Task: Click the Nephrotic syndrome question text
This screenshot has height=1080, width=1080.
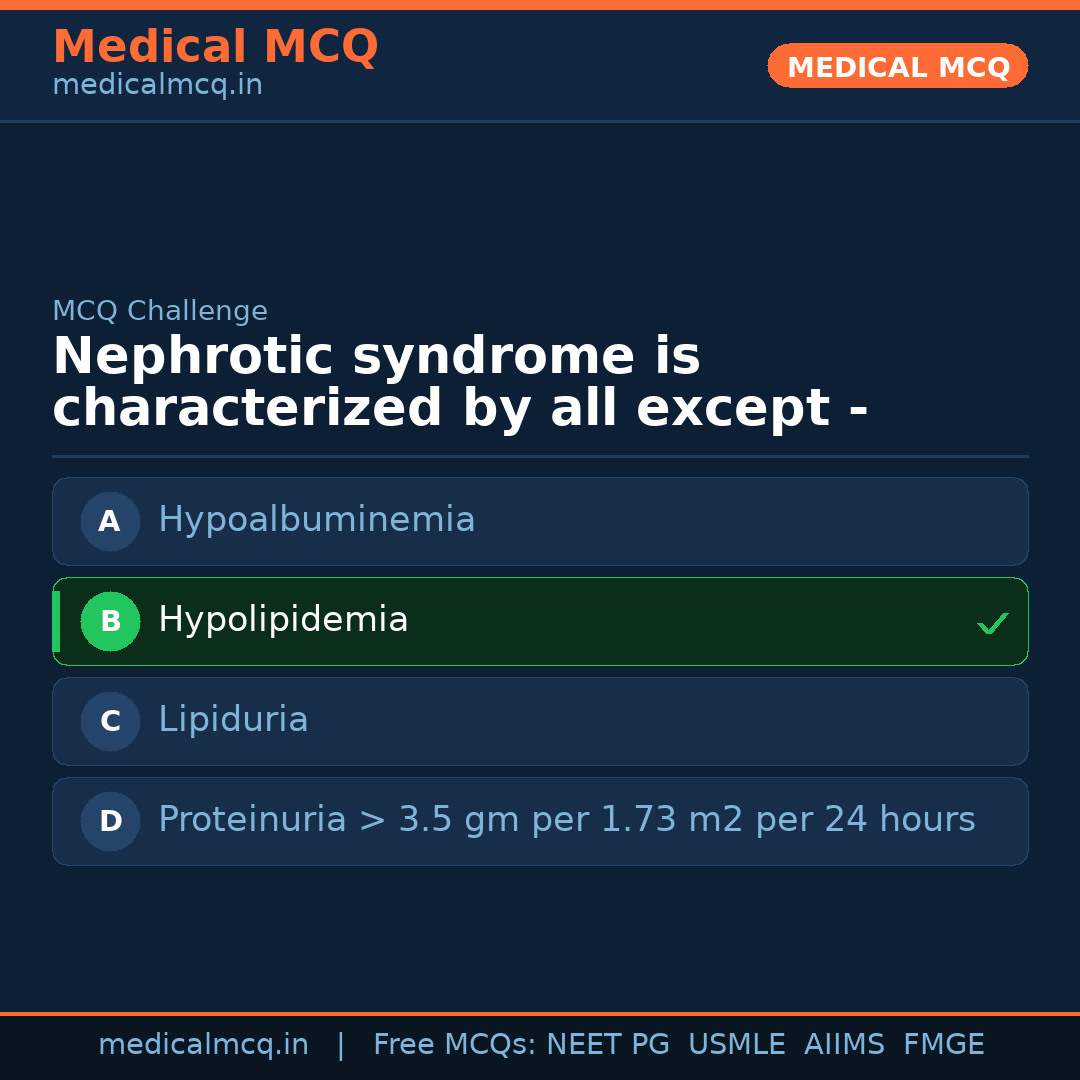Action: [x=460, y=383]
